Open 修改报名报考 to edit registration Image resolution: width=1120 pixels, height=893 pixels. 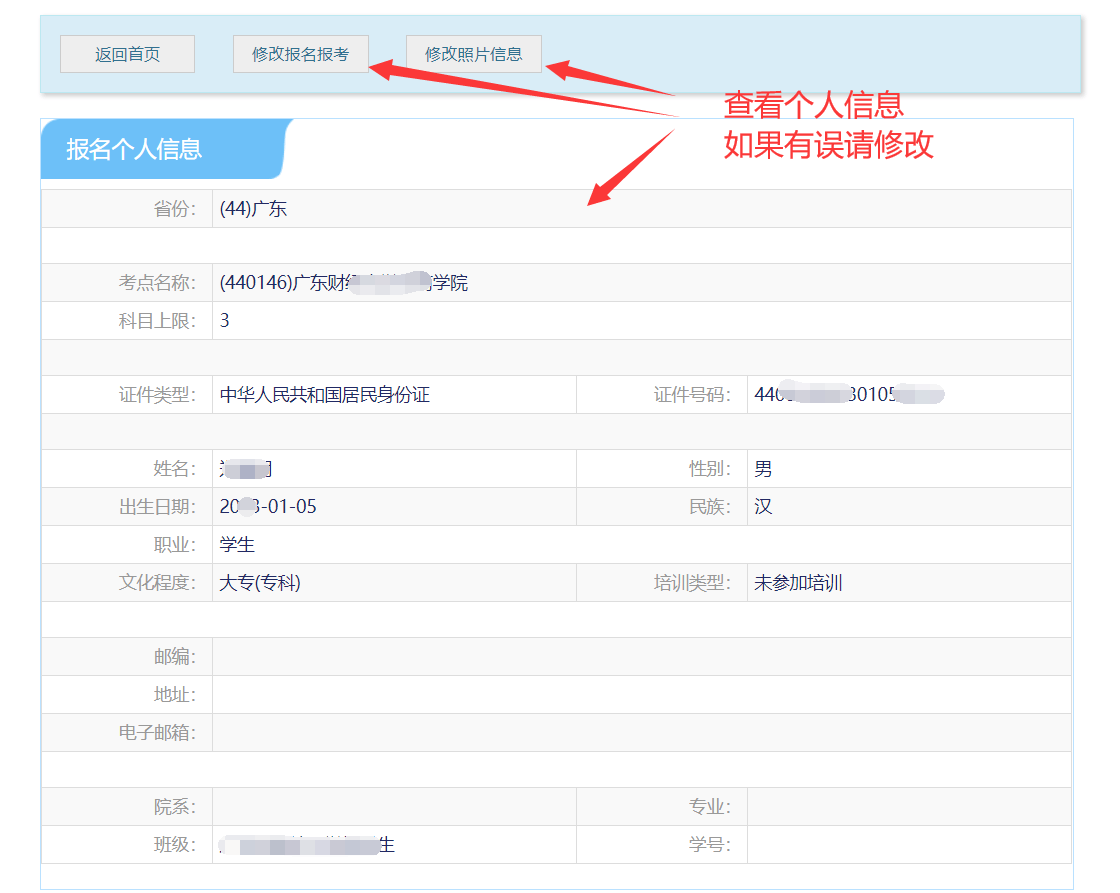click(x=300, y=54)
